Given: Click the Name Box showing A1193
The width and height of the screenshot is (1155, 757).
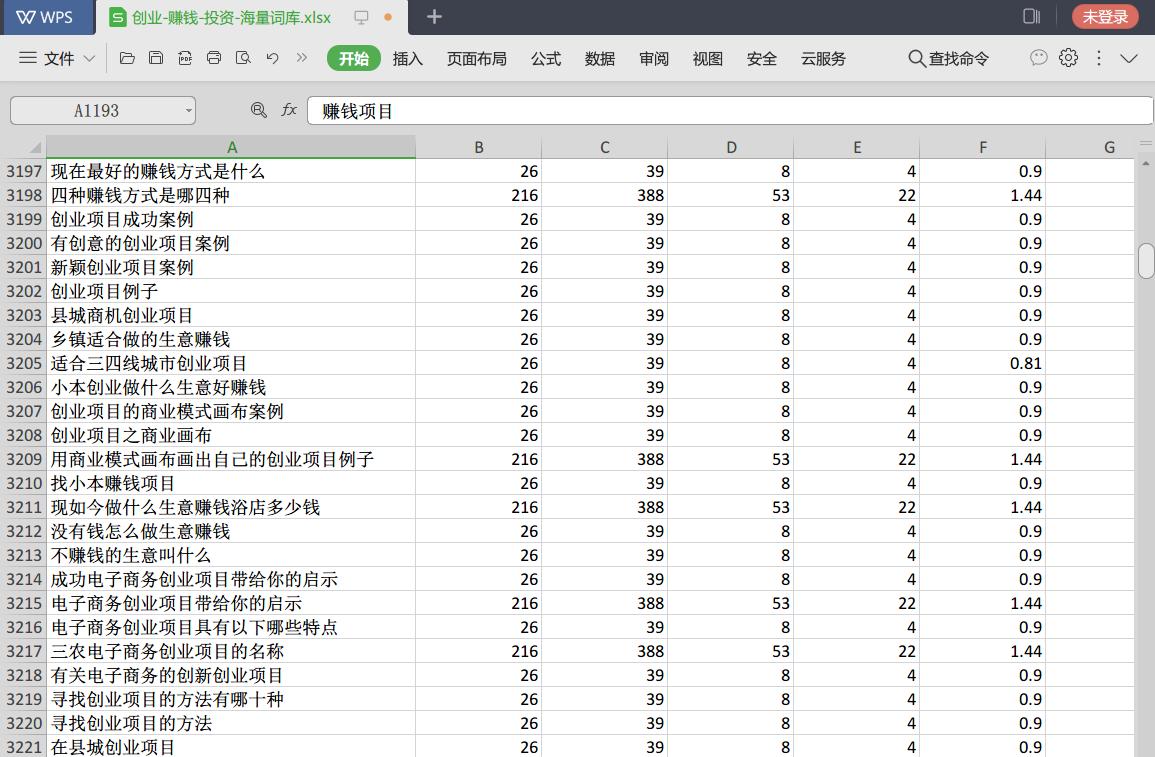Looking at the screenshot, I should [96, 110].
